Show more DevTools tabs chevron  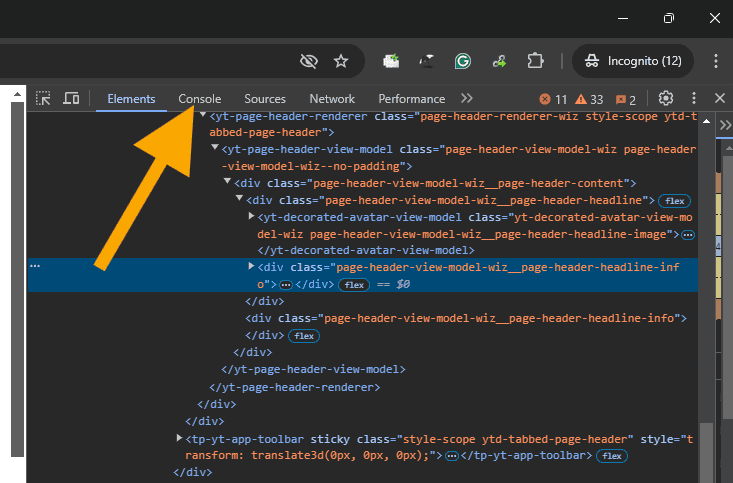(x=467, y=98)
